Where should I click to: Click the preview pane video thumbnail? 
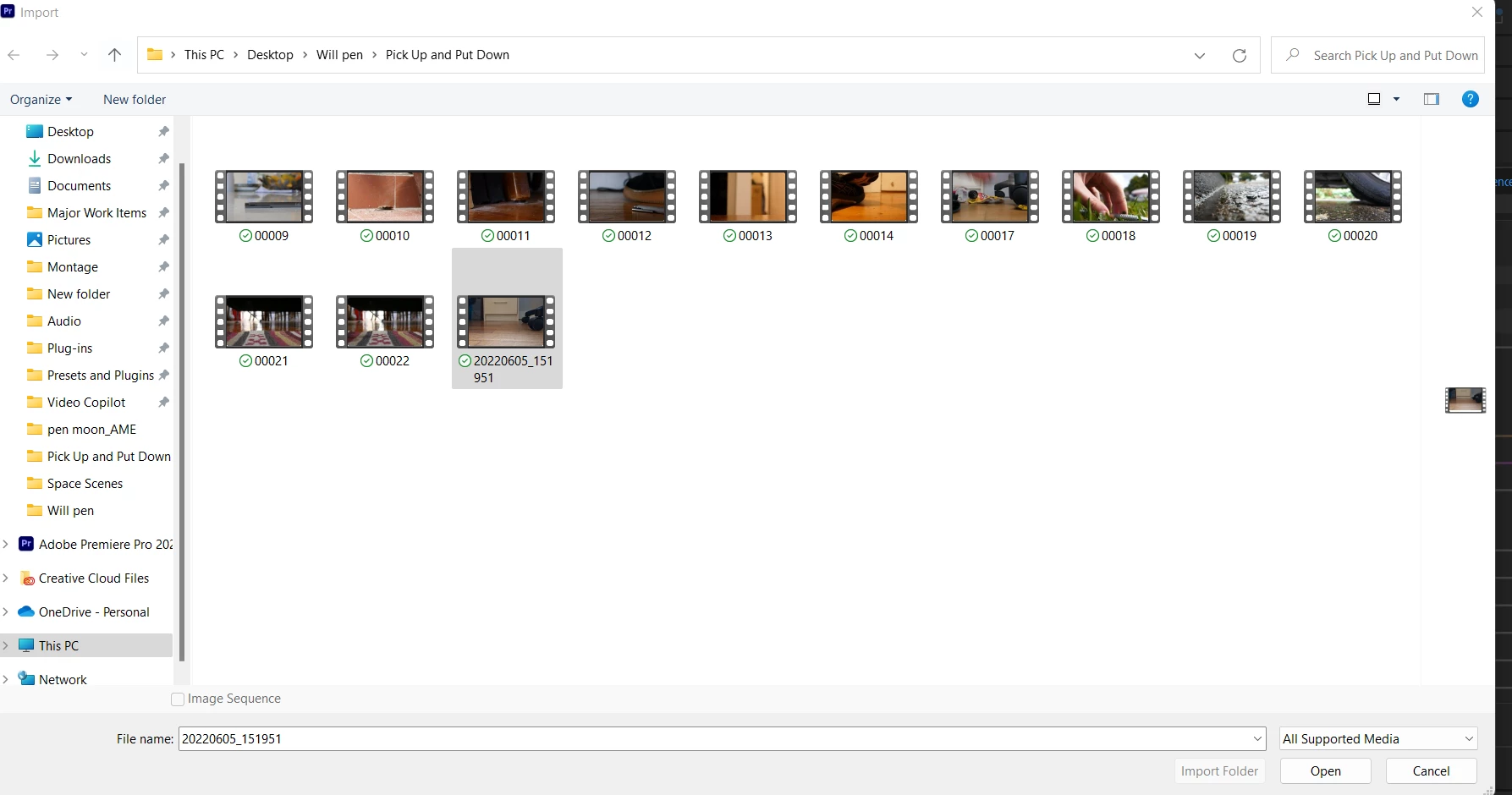point(1465,400)
